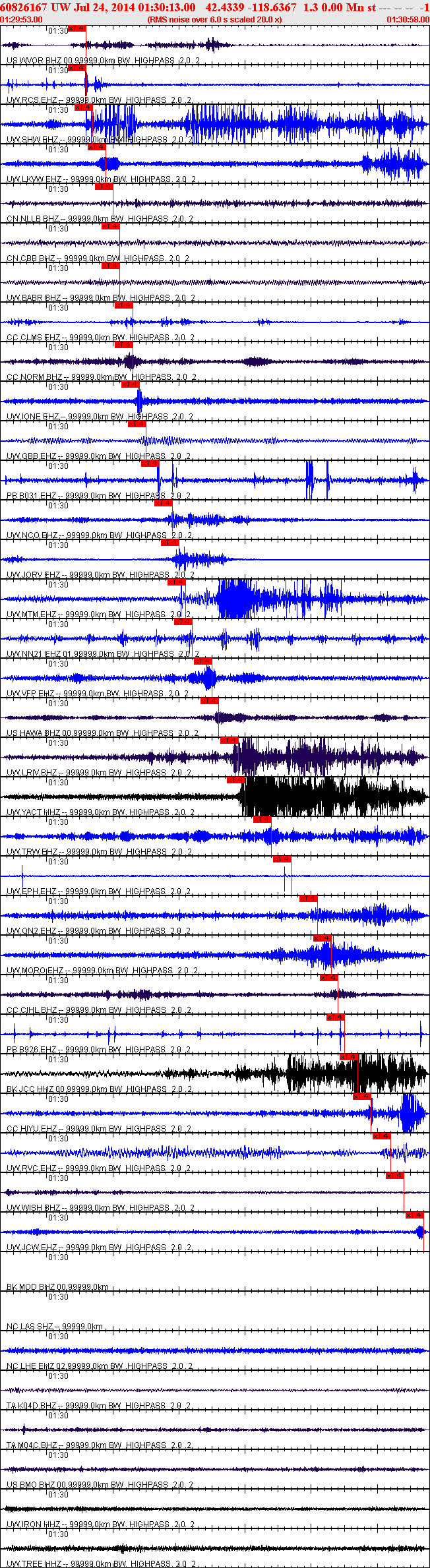Click the CC CLMS EHZ station label
The image size is (430, 1568).
[x=100, y=338]
